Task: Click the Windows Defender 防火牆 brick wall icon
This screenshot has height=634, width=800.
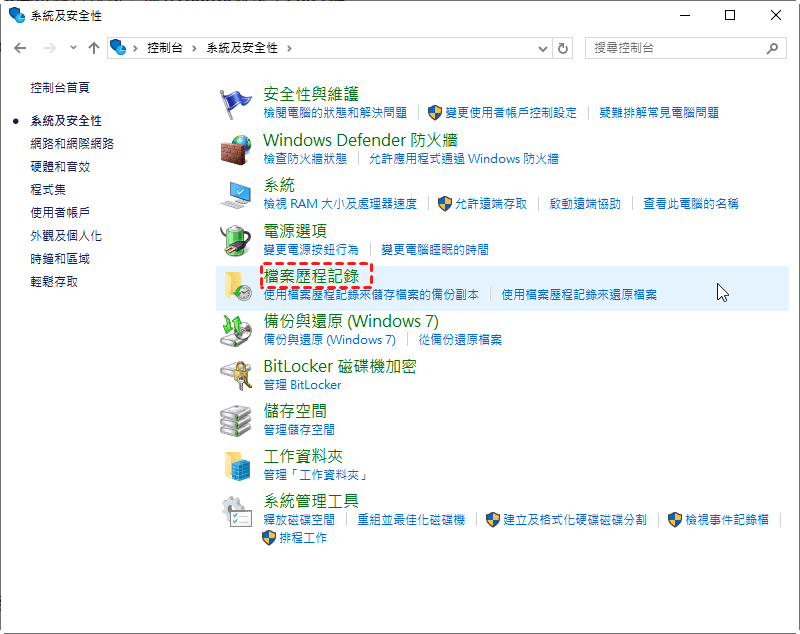Action: point(236,149)
